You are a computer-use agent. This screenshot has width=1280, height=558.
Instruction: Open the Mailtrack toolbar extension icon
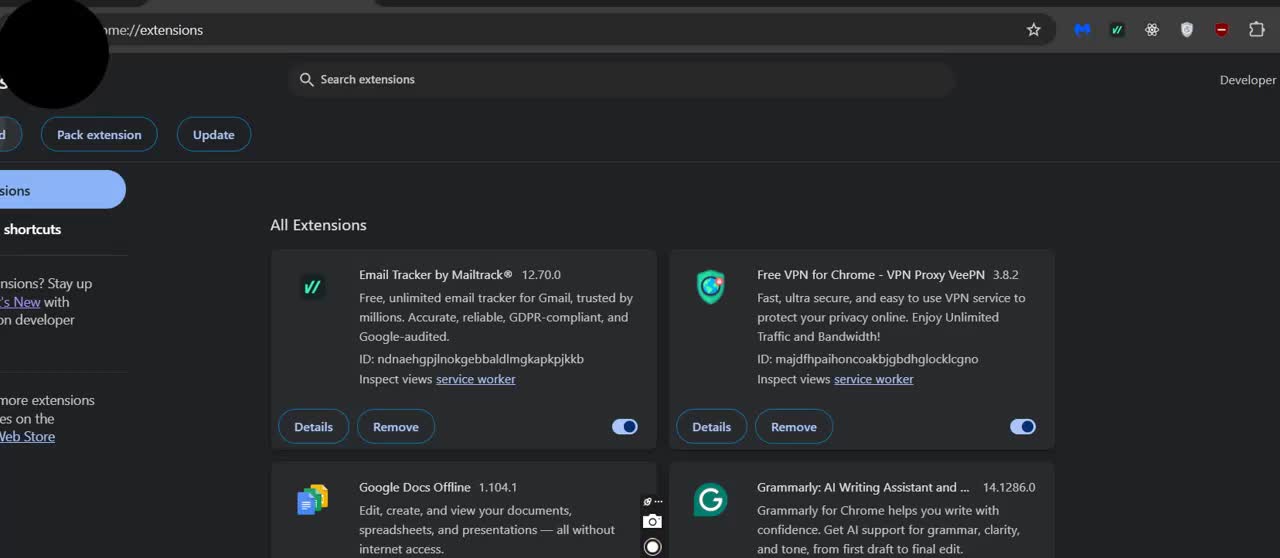[x=1117, y=30]
